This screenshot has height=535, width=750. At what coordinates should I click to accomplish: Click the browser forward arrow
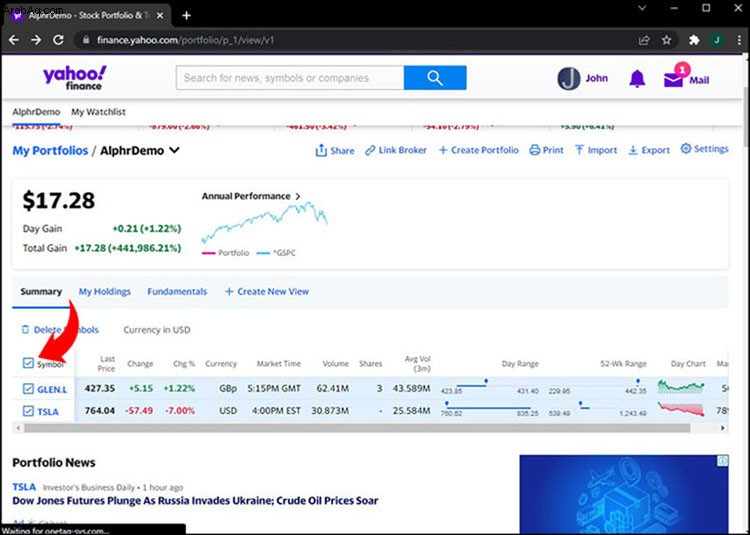click(36, 40)
